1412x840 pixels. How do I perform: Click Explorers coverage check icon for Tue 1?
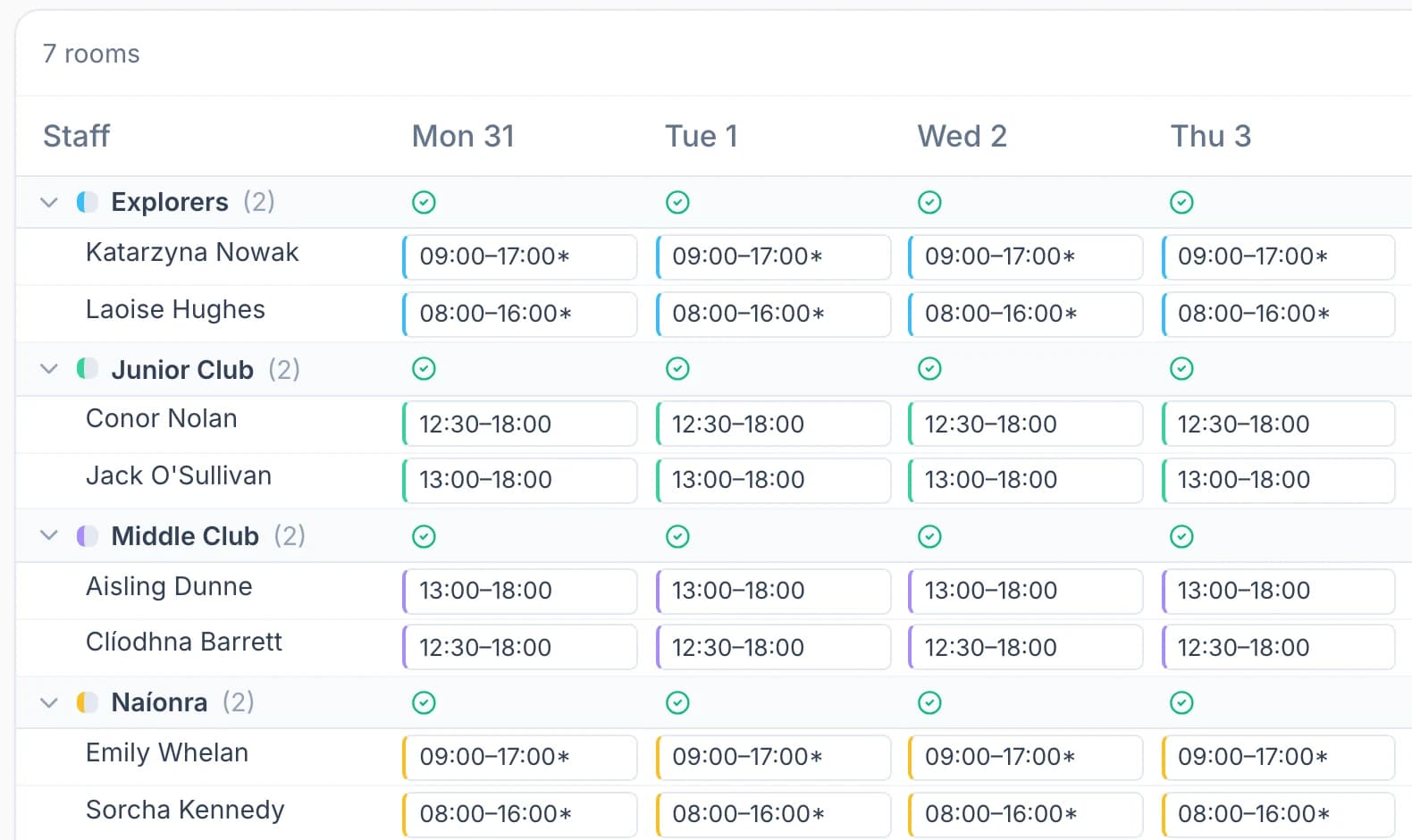coord(677,203)
